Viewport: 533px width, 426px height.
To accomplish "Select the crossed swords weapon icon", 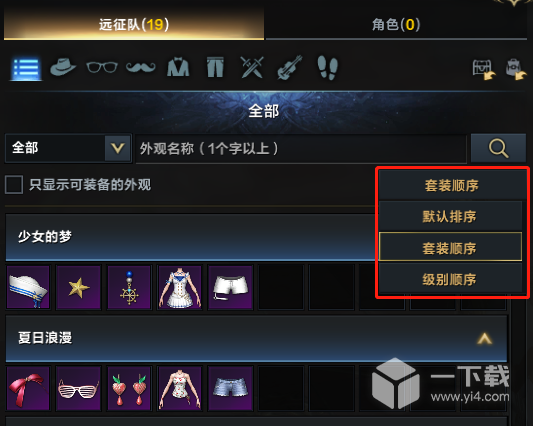I will (x=252, y=67).
